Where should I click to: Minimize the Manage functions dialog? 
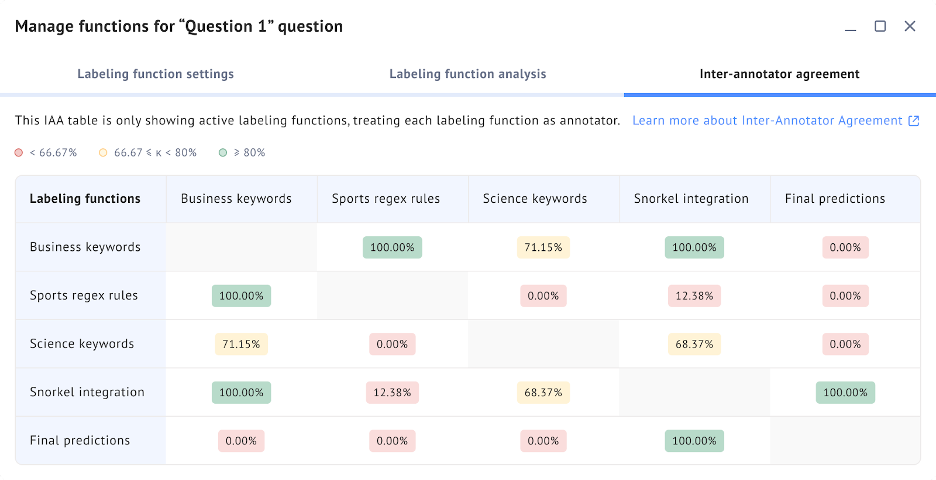pos(850,27)
